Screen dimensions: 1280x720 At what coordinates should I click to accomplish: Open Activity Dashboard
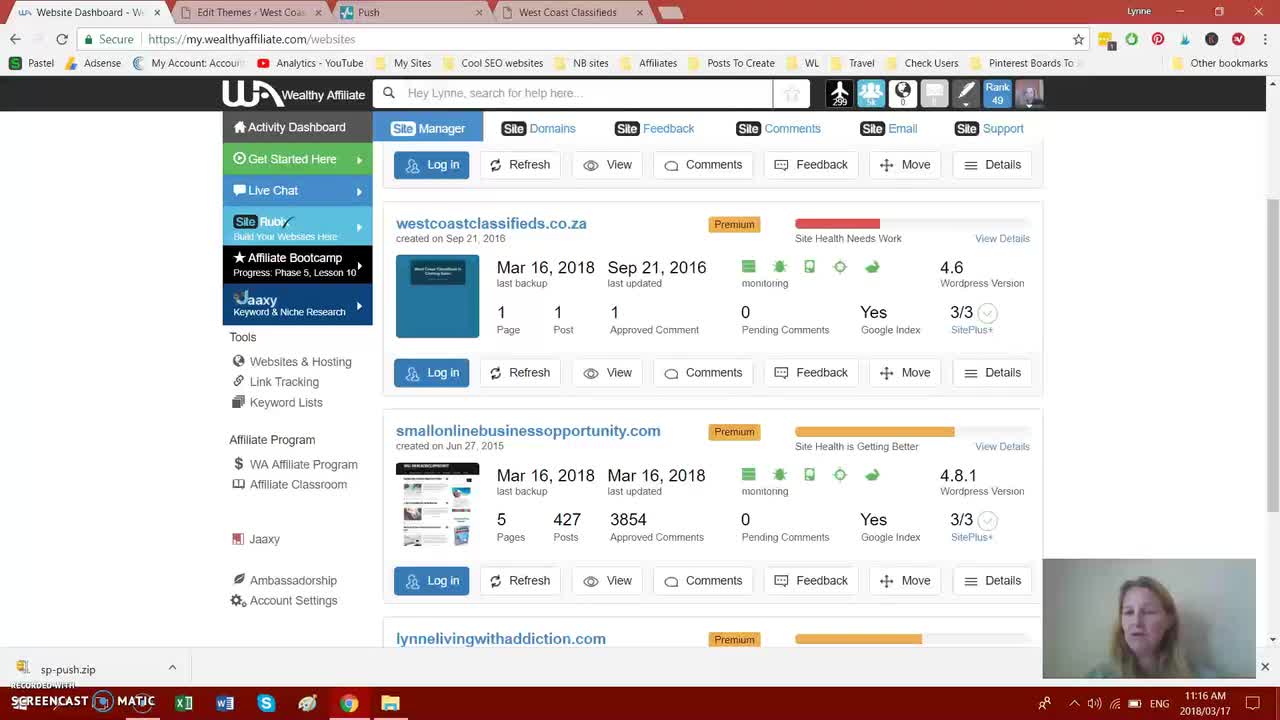click(x=297, y=127)
